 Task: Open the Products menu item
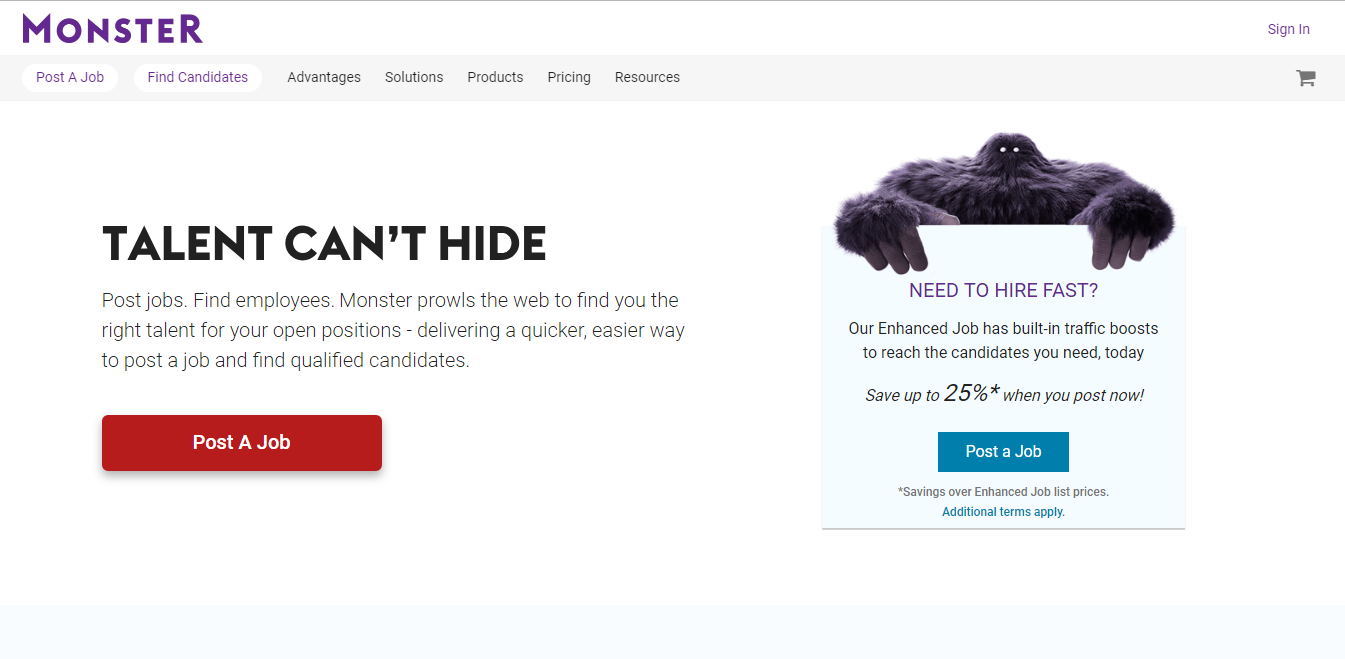495,77
